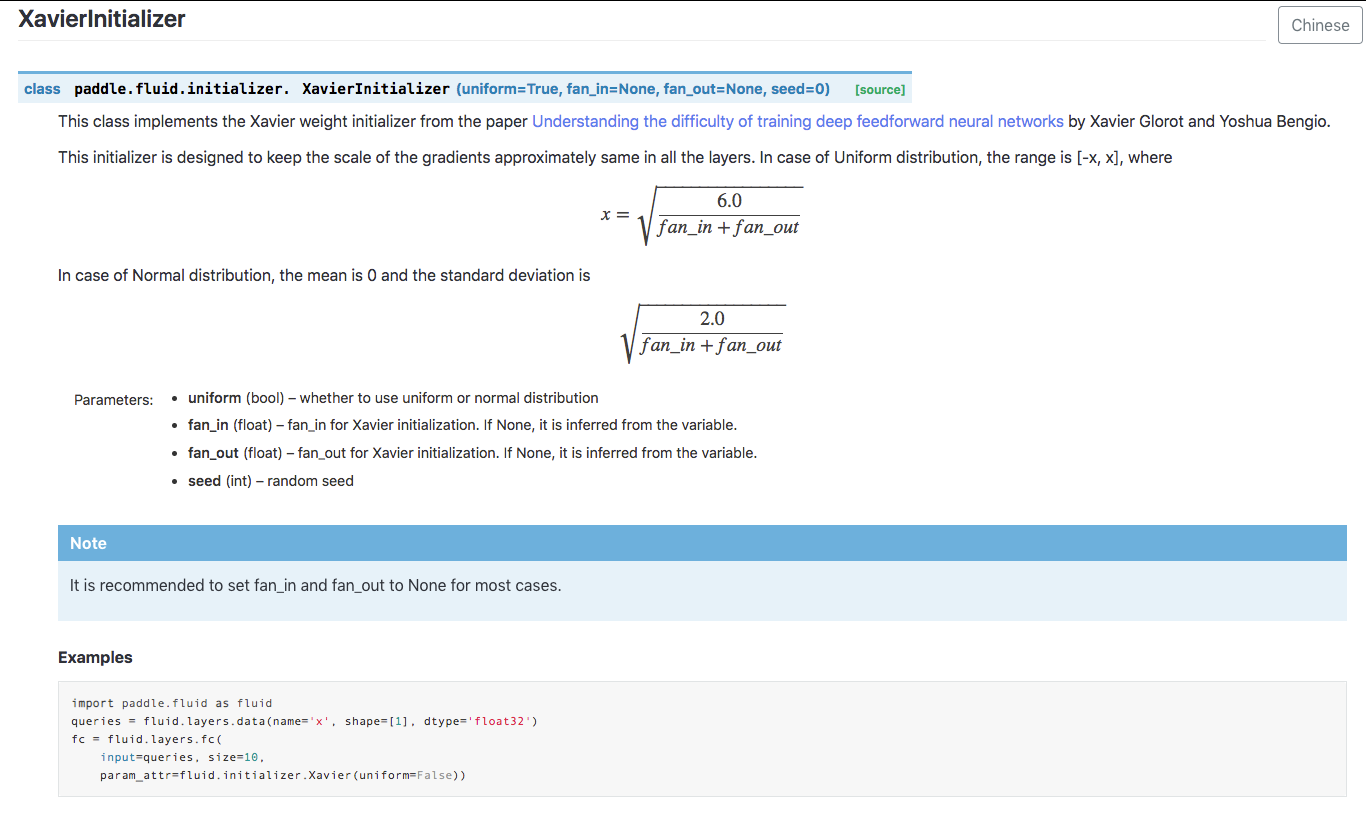This screenshot has height=813, width=1366.
Task: Click the note text recommending fan_in None
Action: [316, 585]
